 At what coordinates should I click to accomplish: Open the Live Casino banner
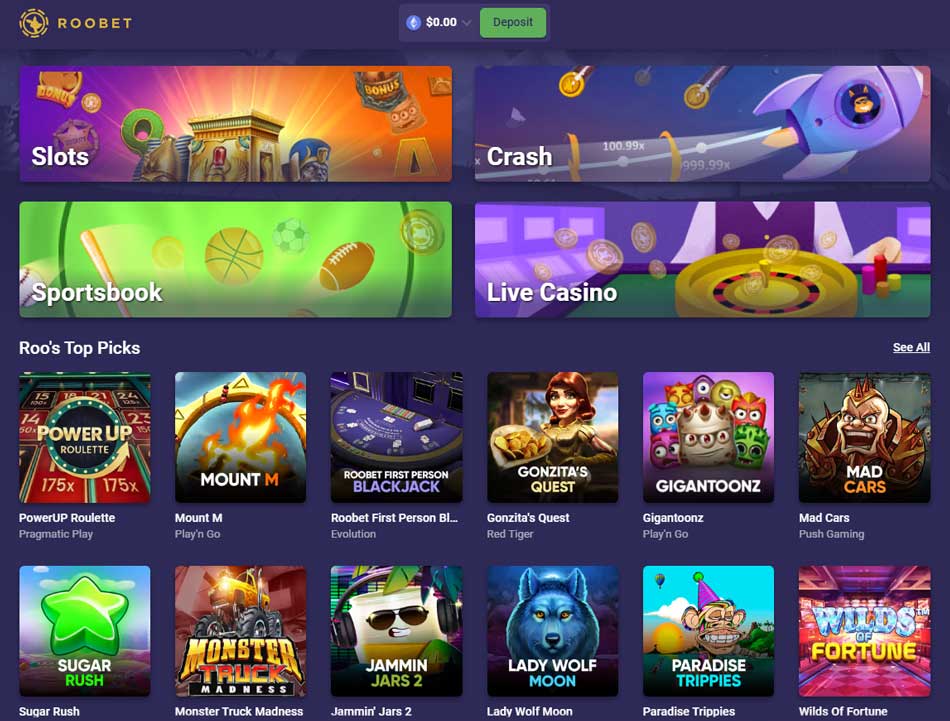[702, 259]
